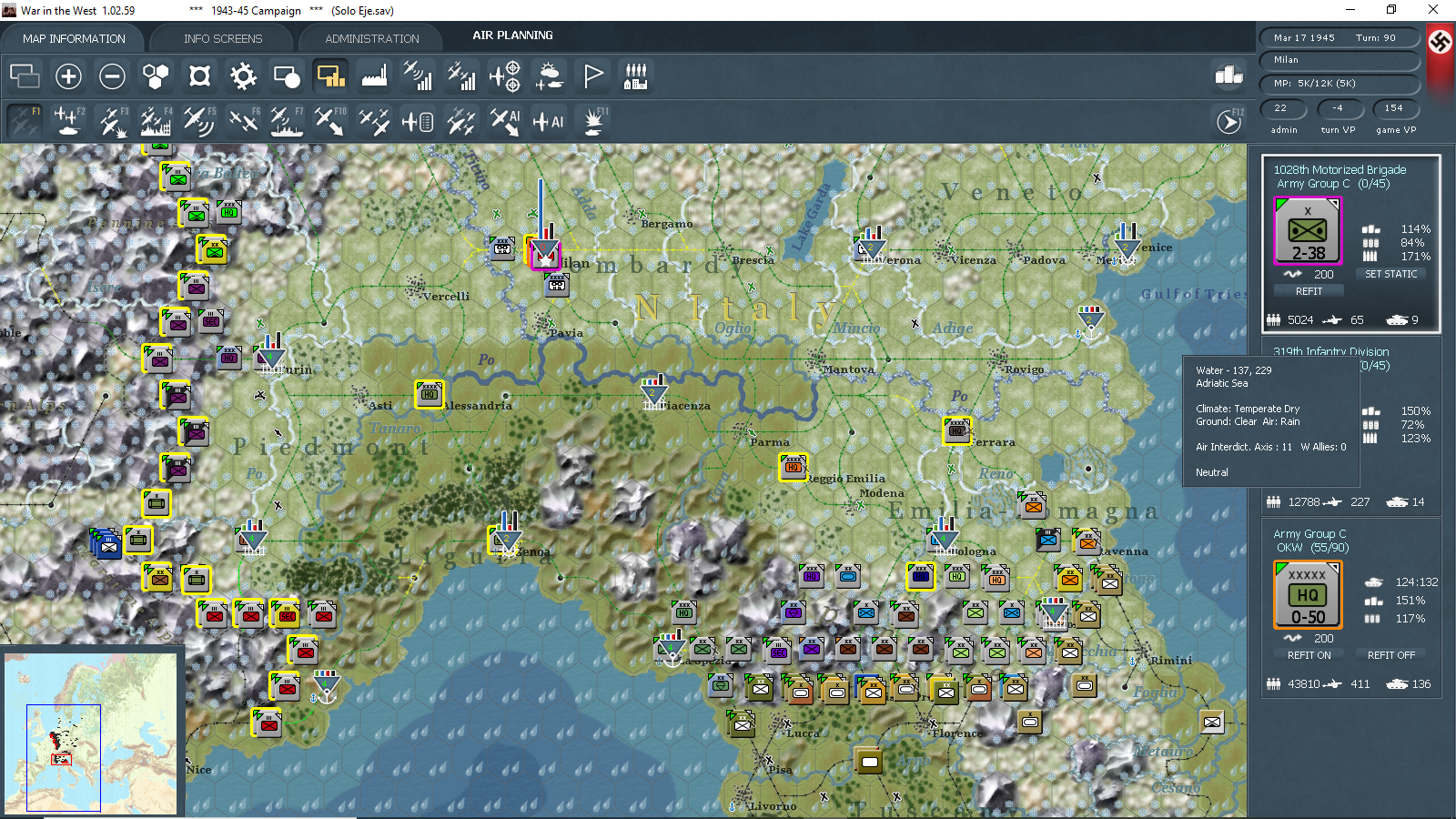Click the bar chart stacks icon
Image resolution: width=1456 pixels, height=819 pixels.
pos(1229,76)
